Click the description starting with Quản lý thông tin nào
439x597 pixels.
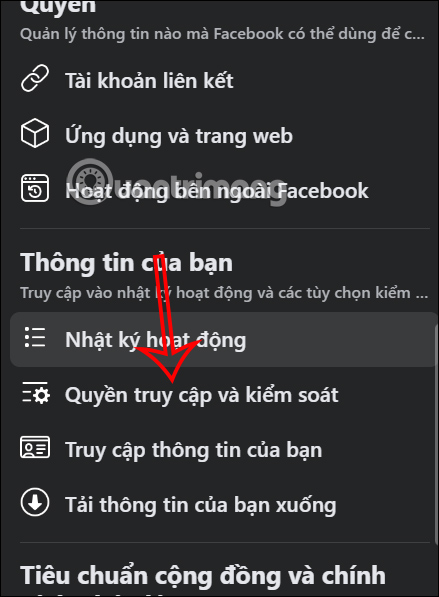pos(222,34)
